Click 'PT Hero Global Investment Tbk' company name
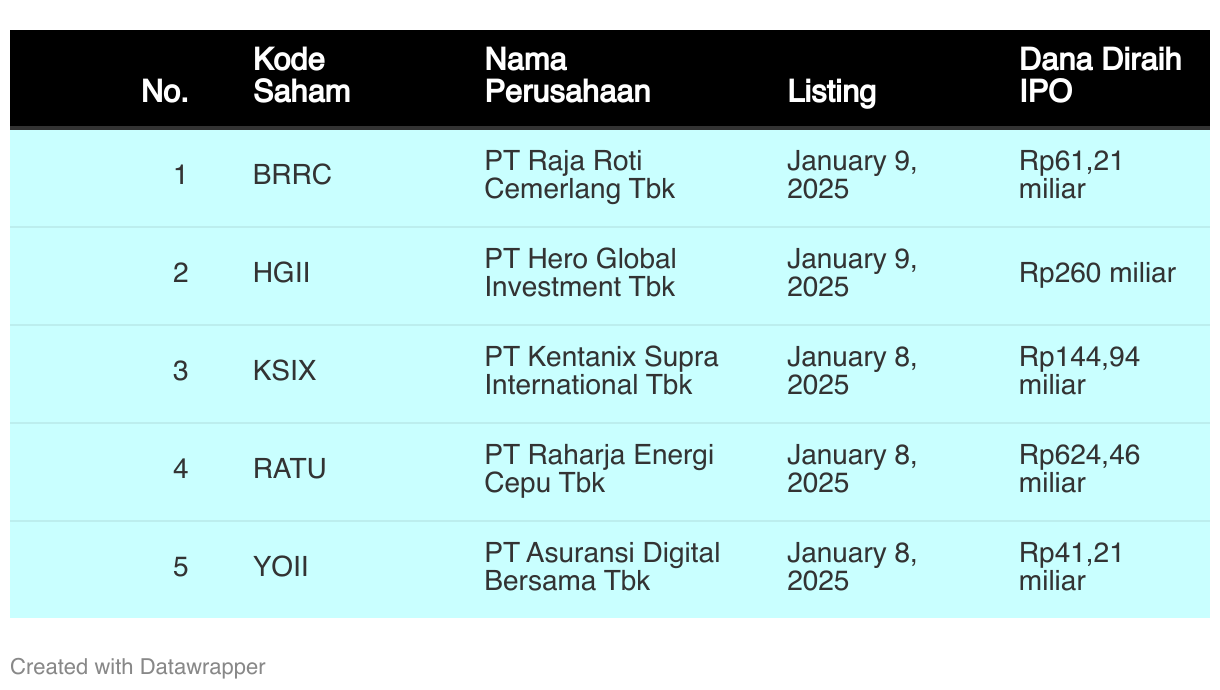The image size is (1220, 690). [580, 273]
